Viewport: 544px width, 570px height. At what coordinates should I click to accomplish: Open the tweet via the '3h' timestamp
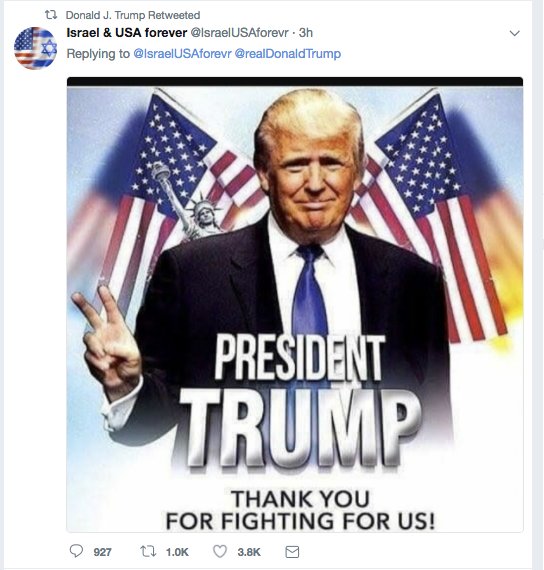click(306, 33)
